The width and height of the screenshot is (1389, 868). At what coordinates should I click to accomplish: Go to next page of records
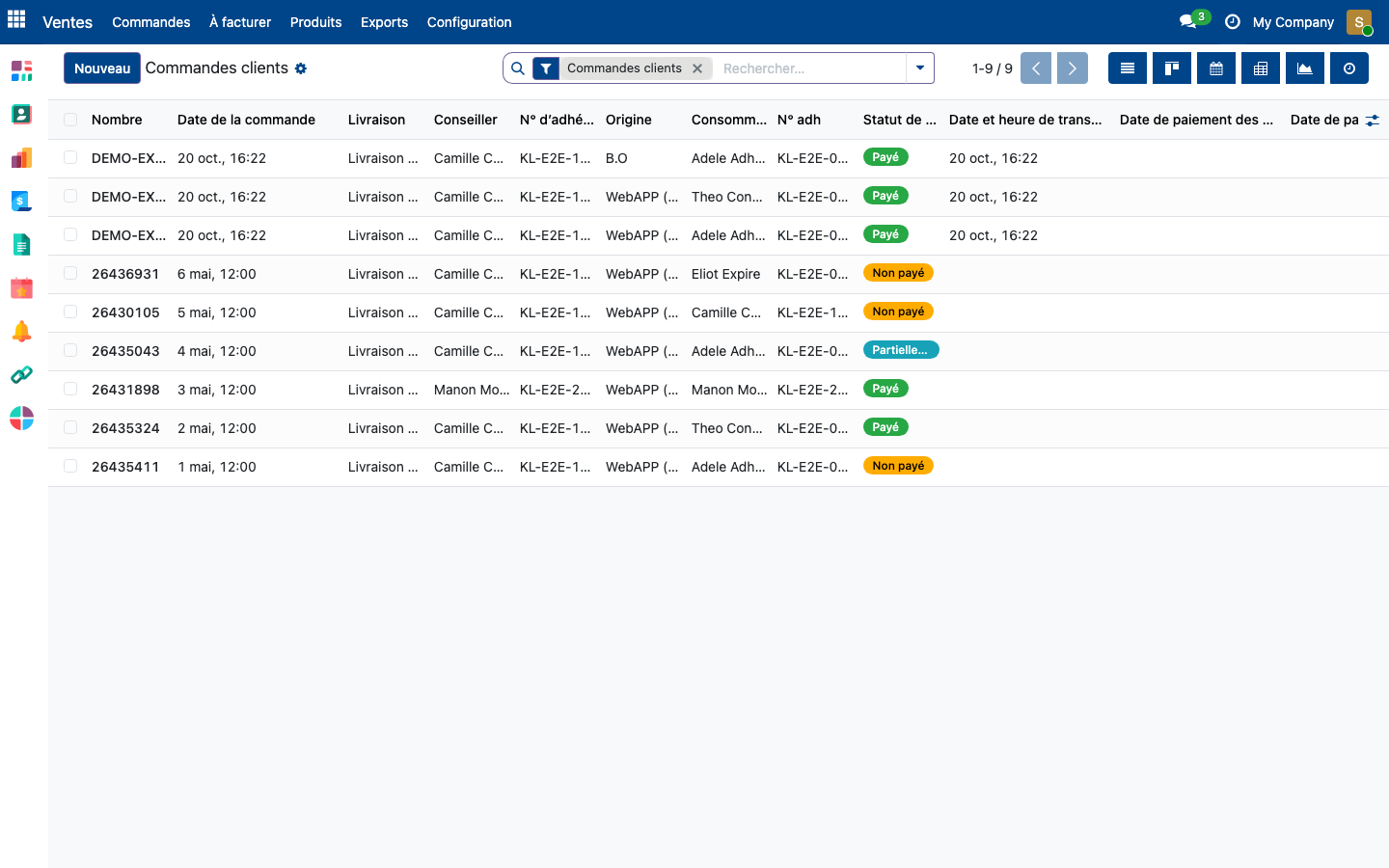[1072, 68]
